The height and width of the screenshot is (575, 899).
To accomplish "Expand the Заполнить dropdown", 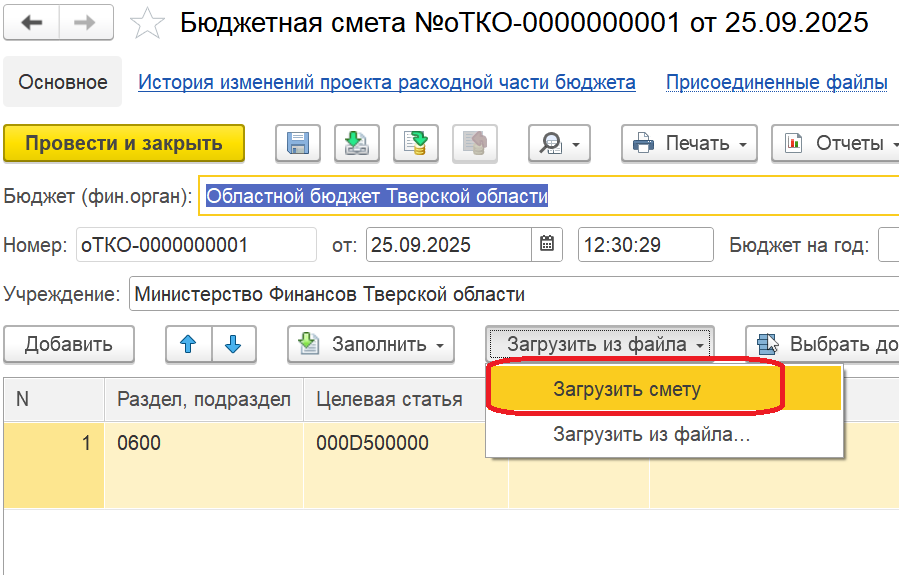I will tap(371, 344).
